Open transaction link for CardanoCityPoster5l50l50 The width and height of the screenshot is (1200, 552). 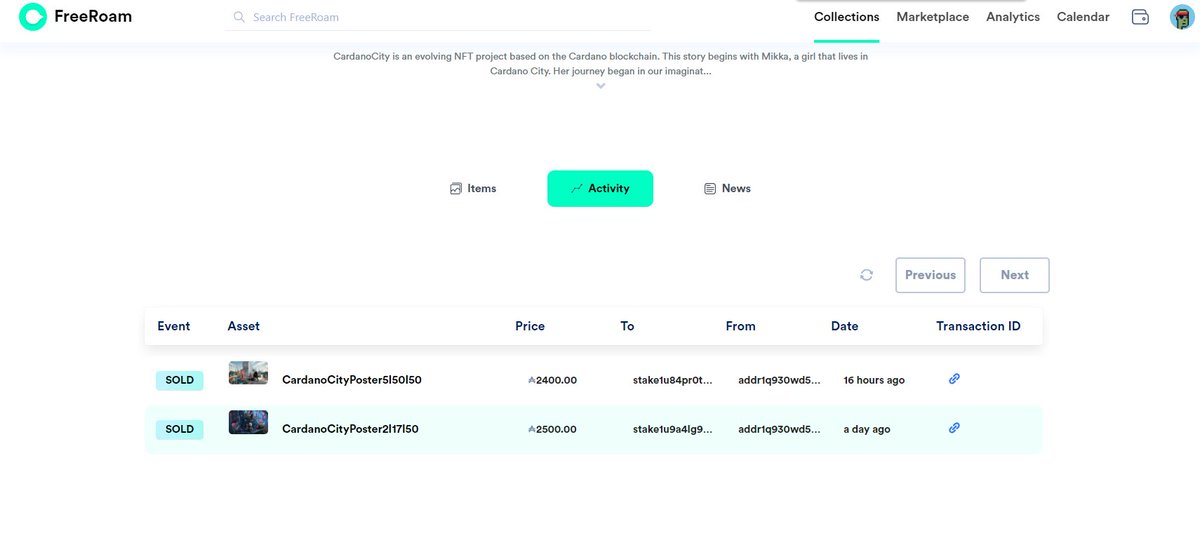pyautogui.click(x=954, y=379)
